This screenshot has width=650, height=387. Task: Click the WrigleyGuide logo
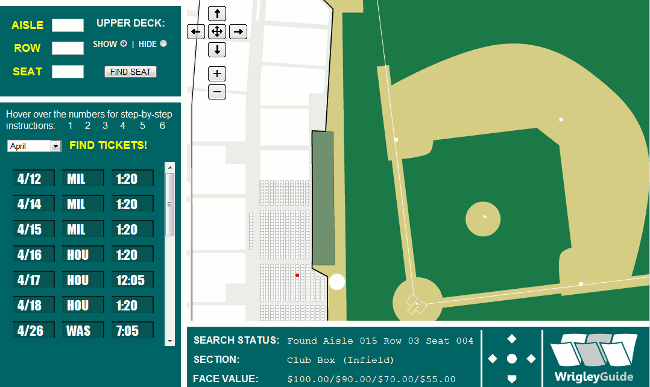tap(594, 357)
